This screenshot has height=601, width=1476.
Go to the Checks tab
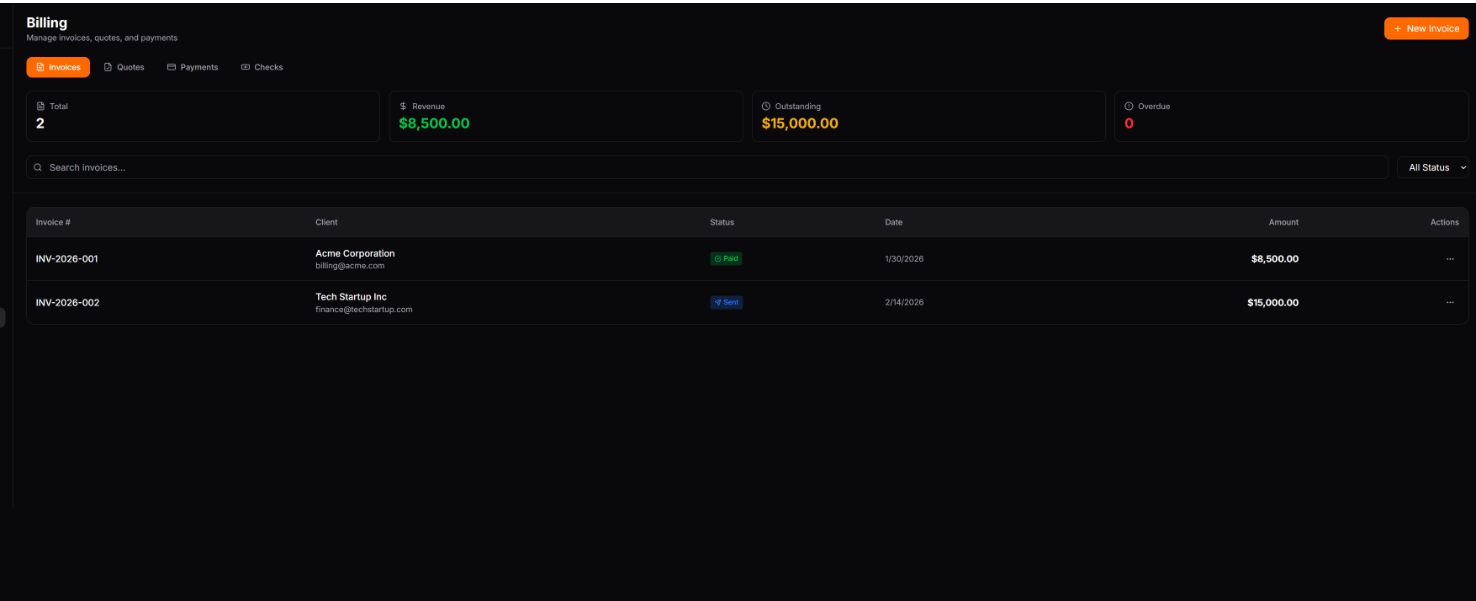(262, 67)
